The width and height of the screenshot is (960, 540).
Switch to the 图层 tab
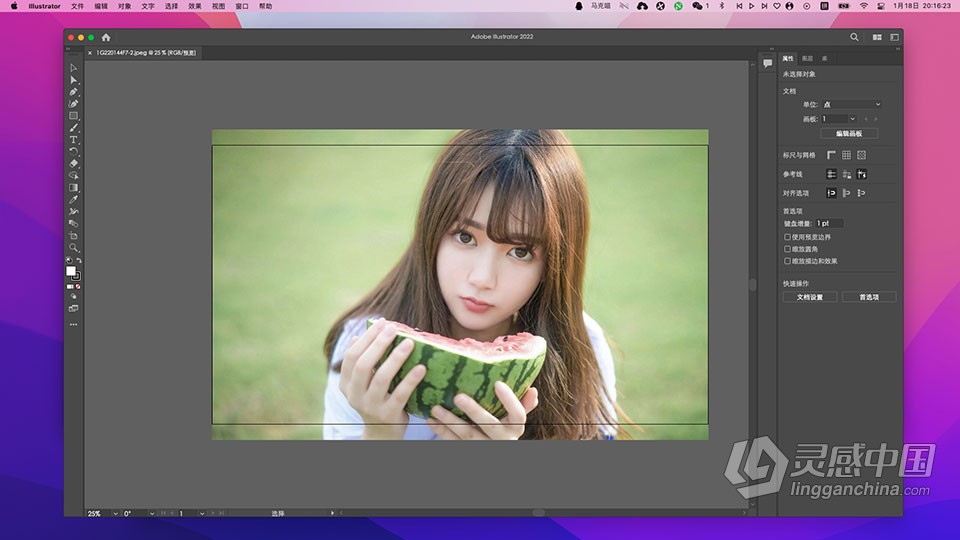(808, 59)
